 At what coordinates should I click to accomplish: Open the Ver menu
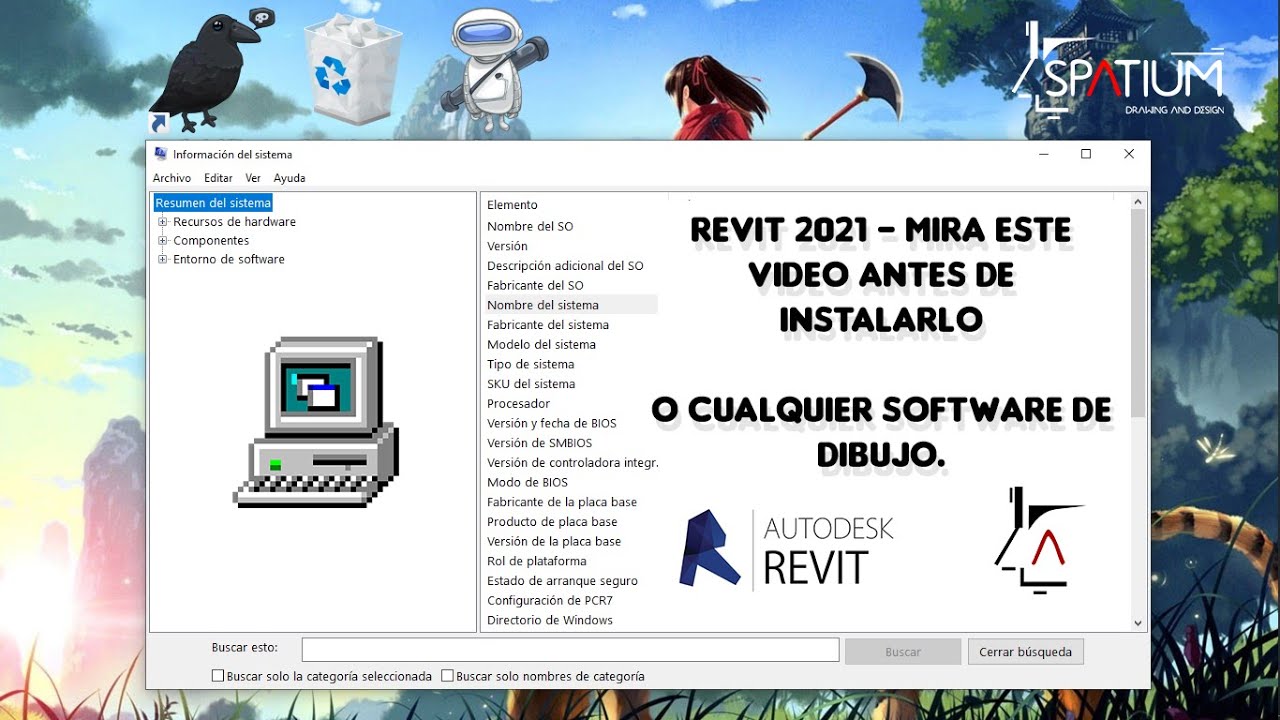point(253,178)
